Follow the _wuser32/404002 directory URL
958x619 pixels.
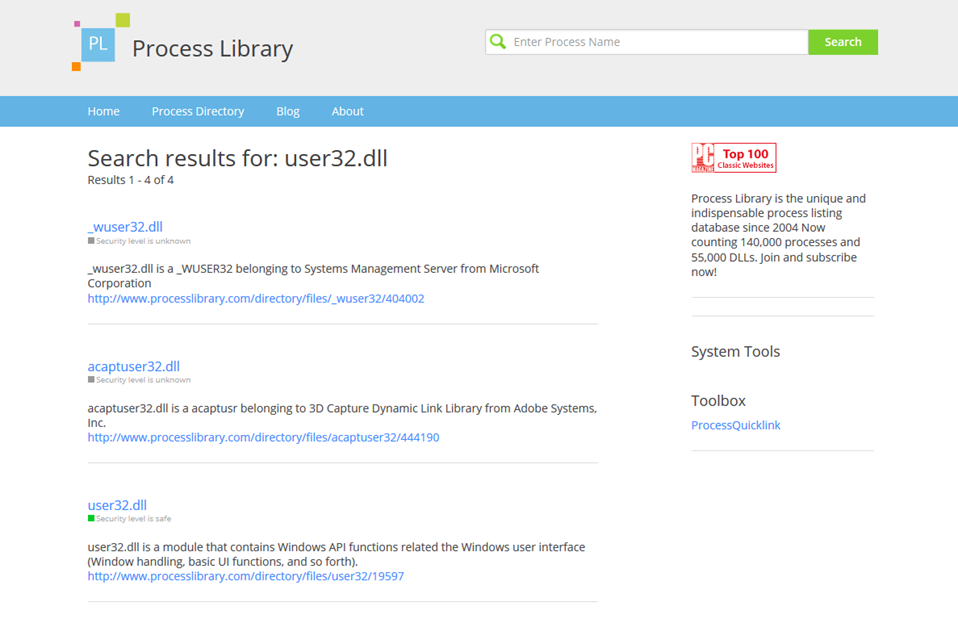[x=256, y=298]
